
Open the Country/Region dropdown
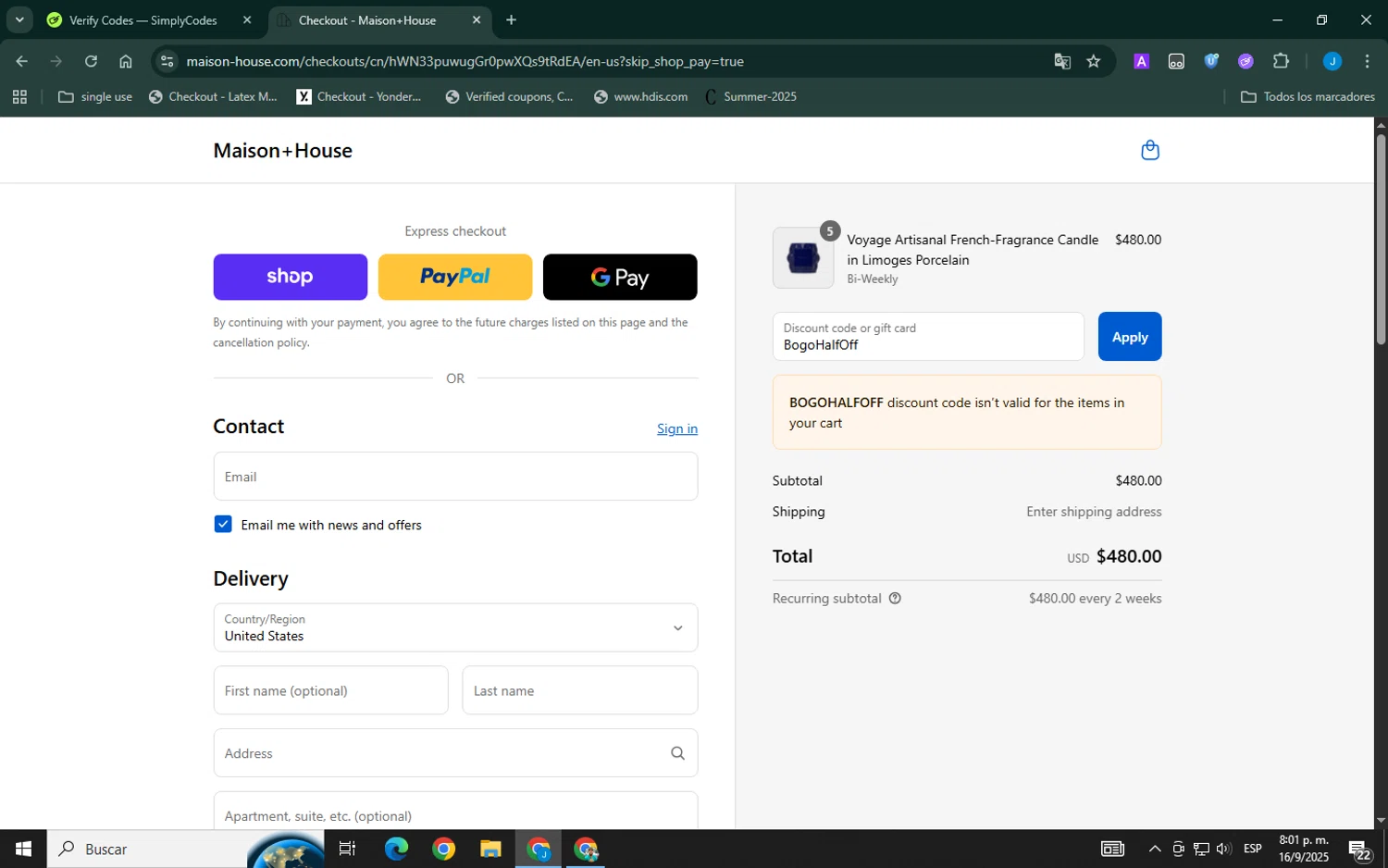(x=455, y=627)
